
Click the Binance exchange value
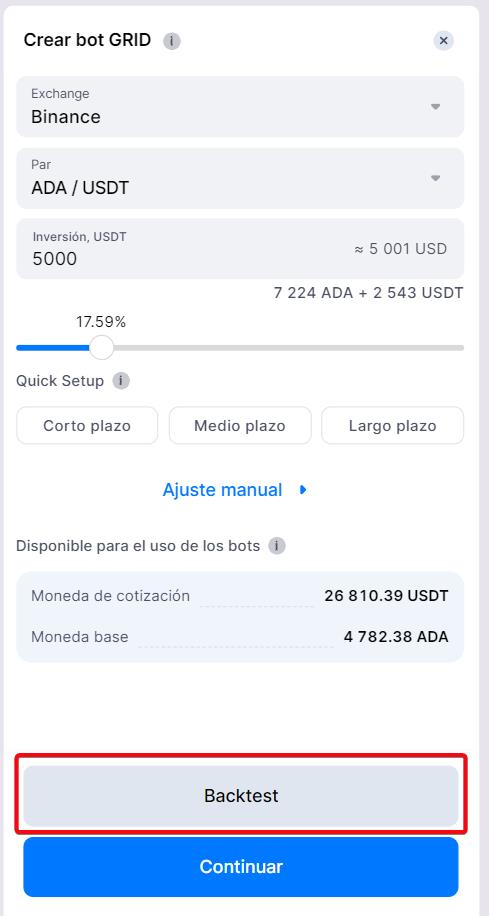click(x=66, y=117)
